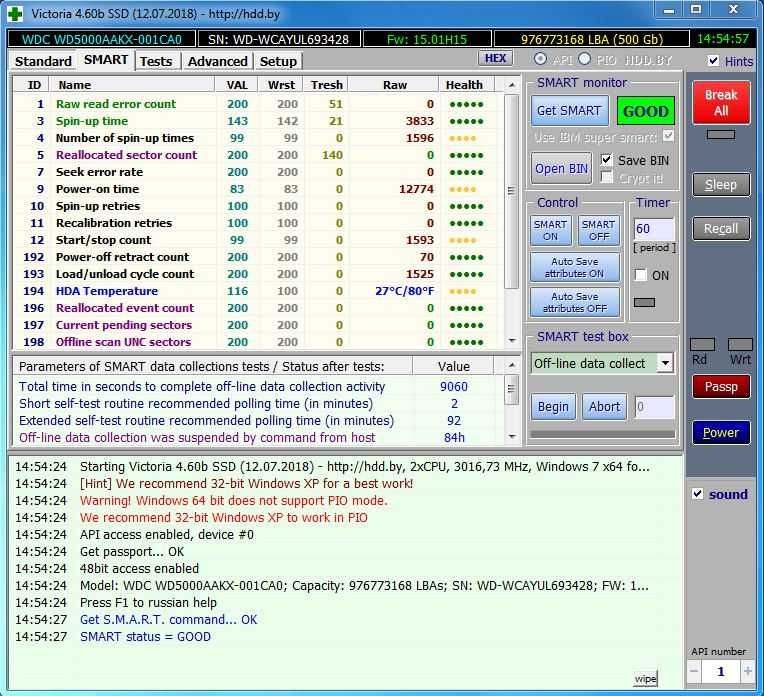Click the Open BIN button

pyautogui.click(x=561, y=169)
